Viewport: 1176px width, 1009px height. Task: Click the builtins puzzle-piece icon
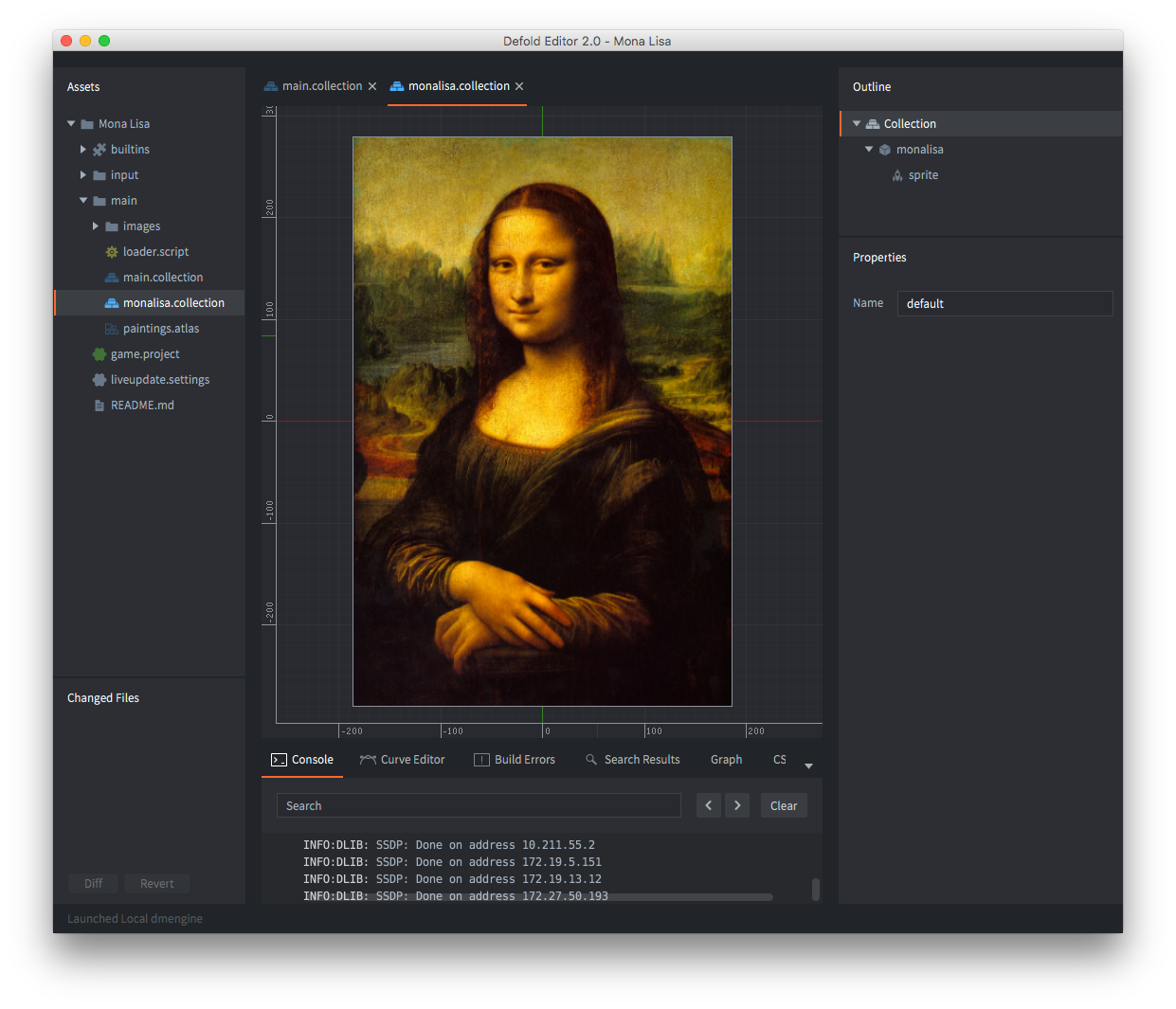point(99,149)
